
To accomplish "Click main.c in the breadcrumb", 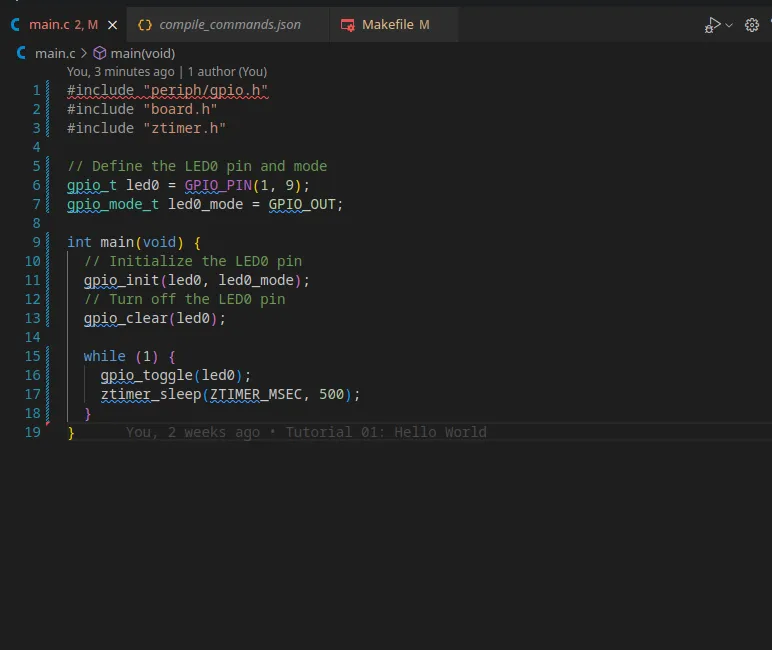I will [55, 53].
